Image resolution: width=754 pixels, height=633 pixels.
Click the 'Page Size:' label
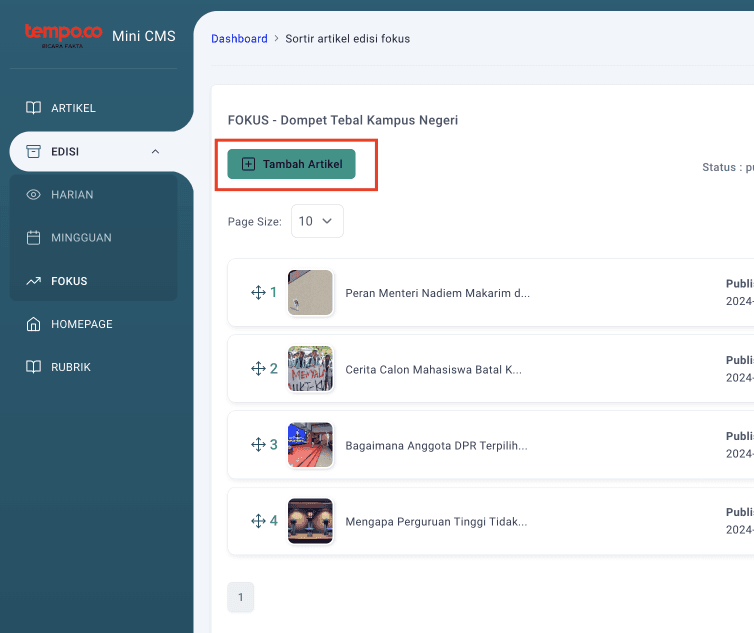click(255, 221)
